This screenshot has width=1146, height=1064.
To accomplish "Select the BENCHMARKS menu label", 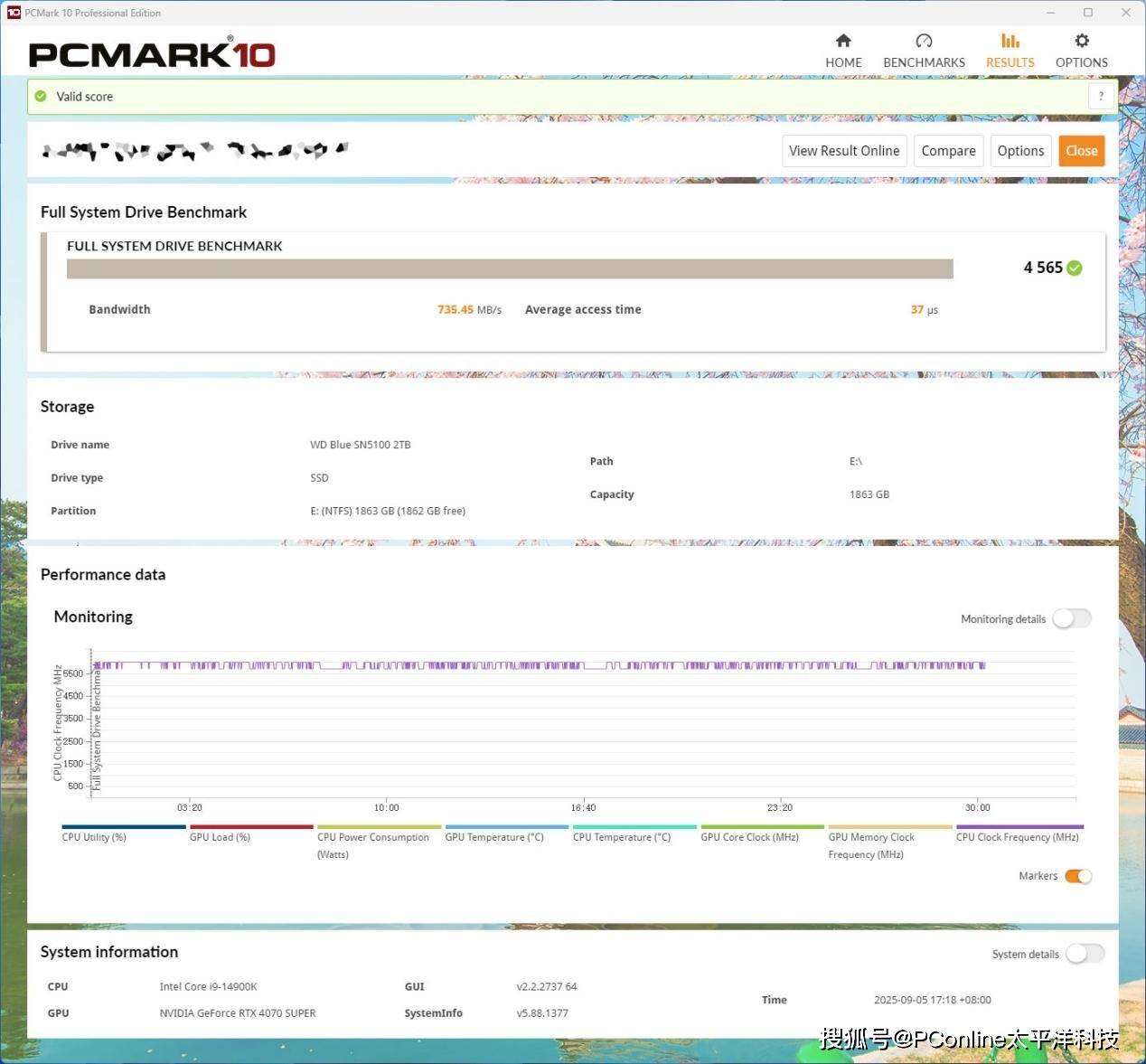I will [924, 62].
